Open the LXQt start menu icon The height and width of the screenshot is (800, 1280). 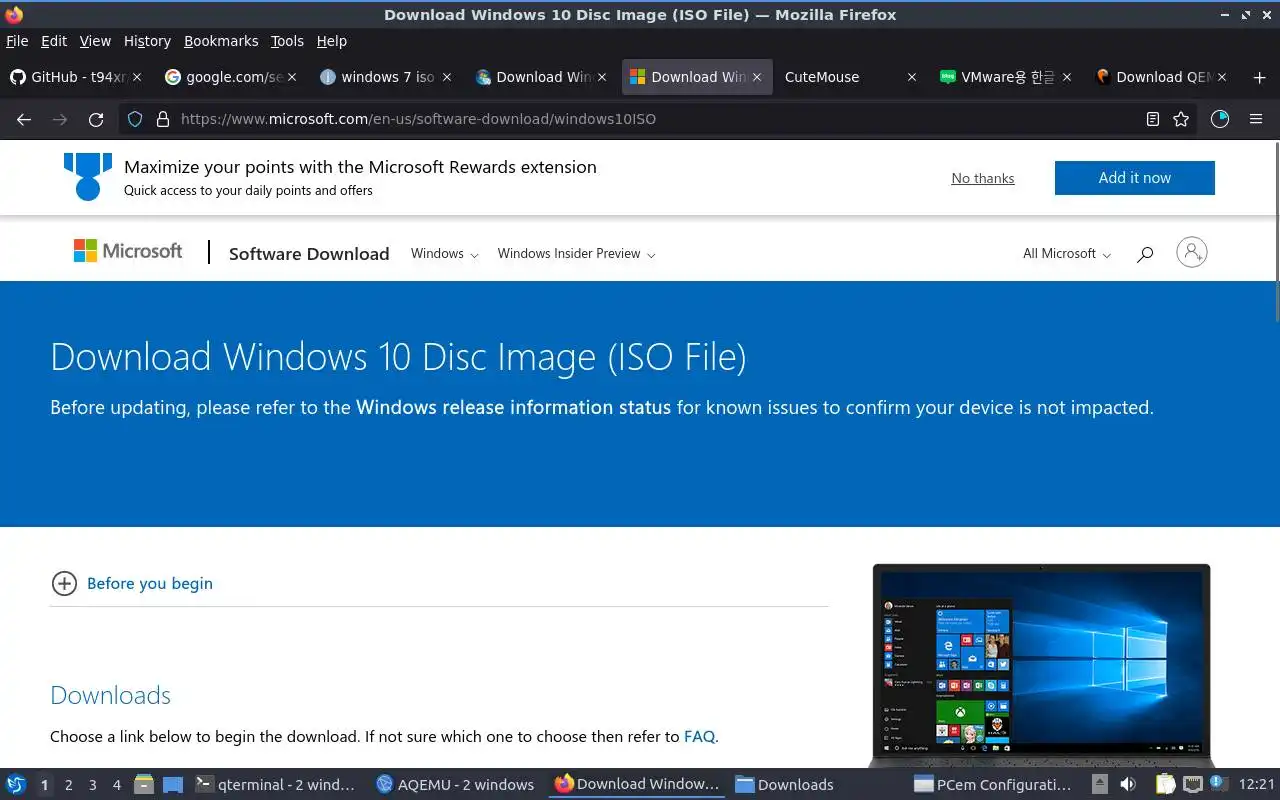tap(16, 785)
